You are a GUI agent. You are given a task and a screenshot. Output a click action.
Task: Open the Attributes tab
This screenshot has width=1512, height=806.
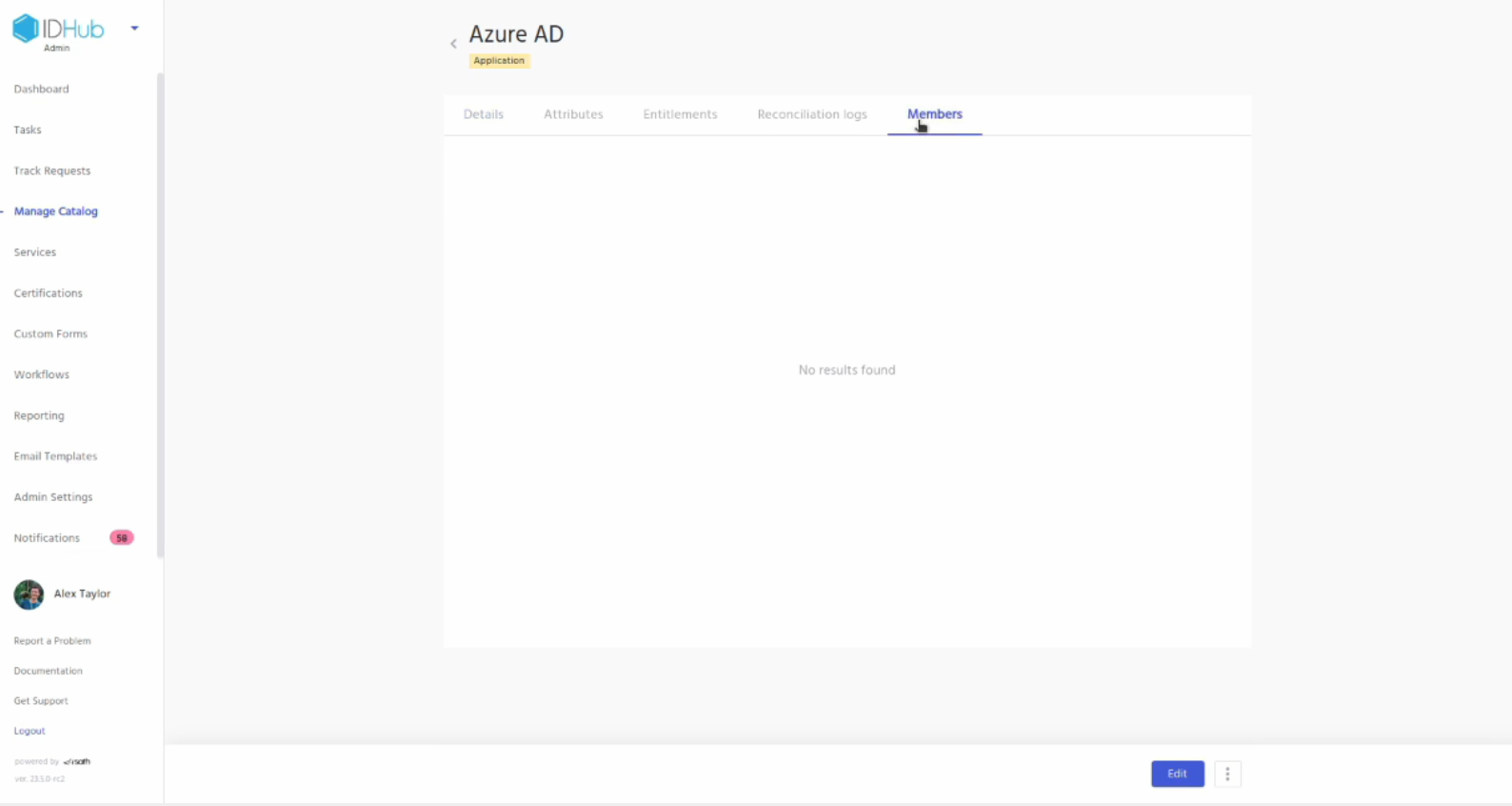[x=573, y=114]
